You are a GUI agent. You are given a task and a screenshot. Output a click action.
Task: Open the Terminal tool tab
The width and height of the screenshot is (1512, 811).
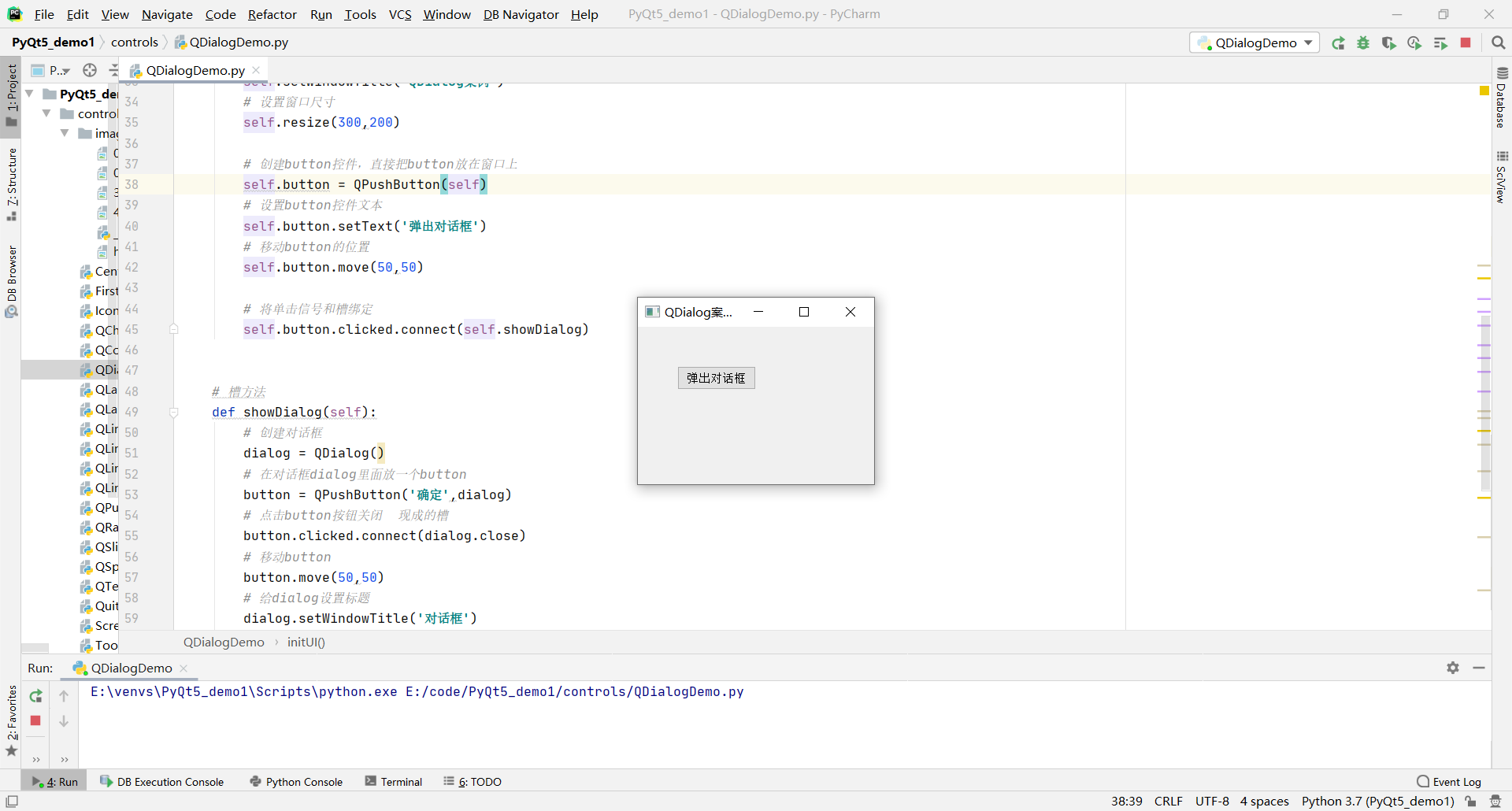point(393,782)
